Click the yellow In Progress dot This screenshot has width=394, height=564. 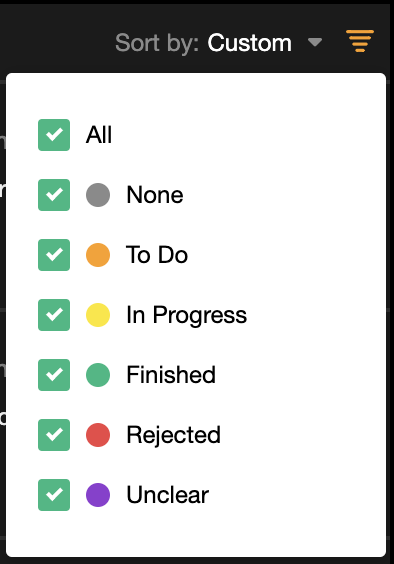pos(98,315)
